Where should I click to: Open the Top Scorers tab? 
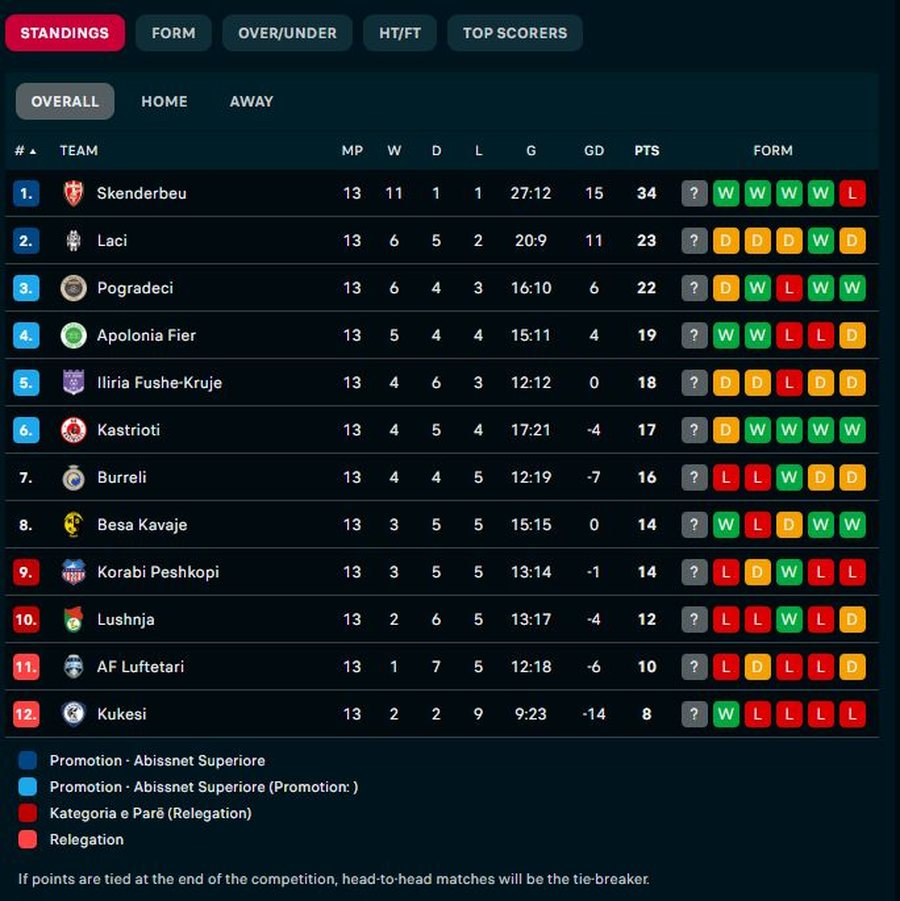[514, 33]
